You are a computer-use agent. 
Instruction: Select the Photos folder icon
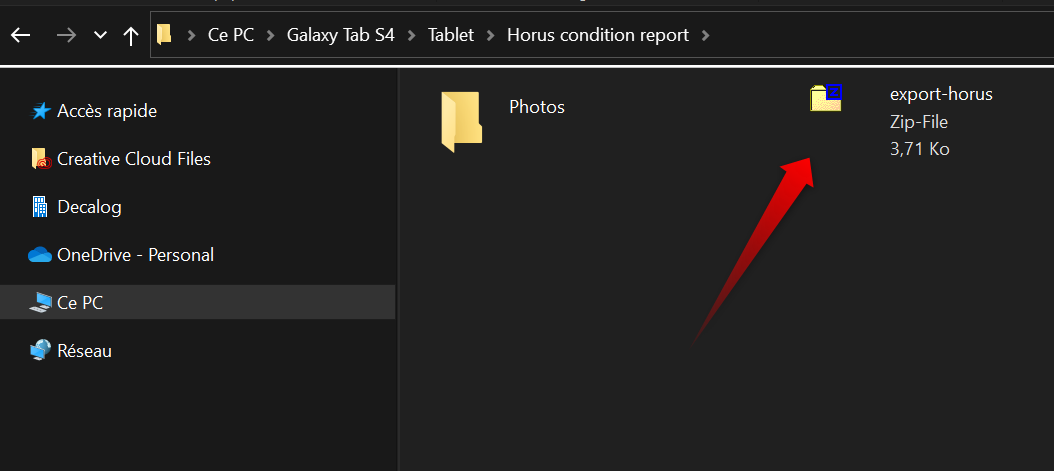pos(461,122)
